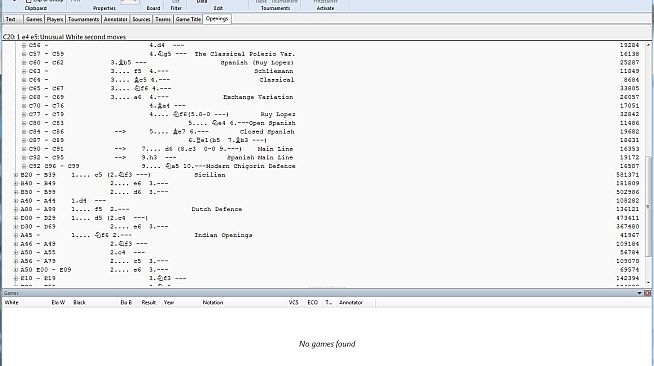Sort games by Result column
The image size is (654, 366).
click(150, 303)
